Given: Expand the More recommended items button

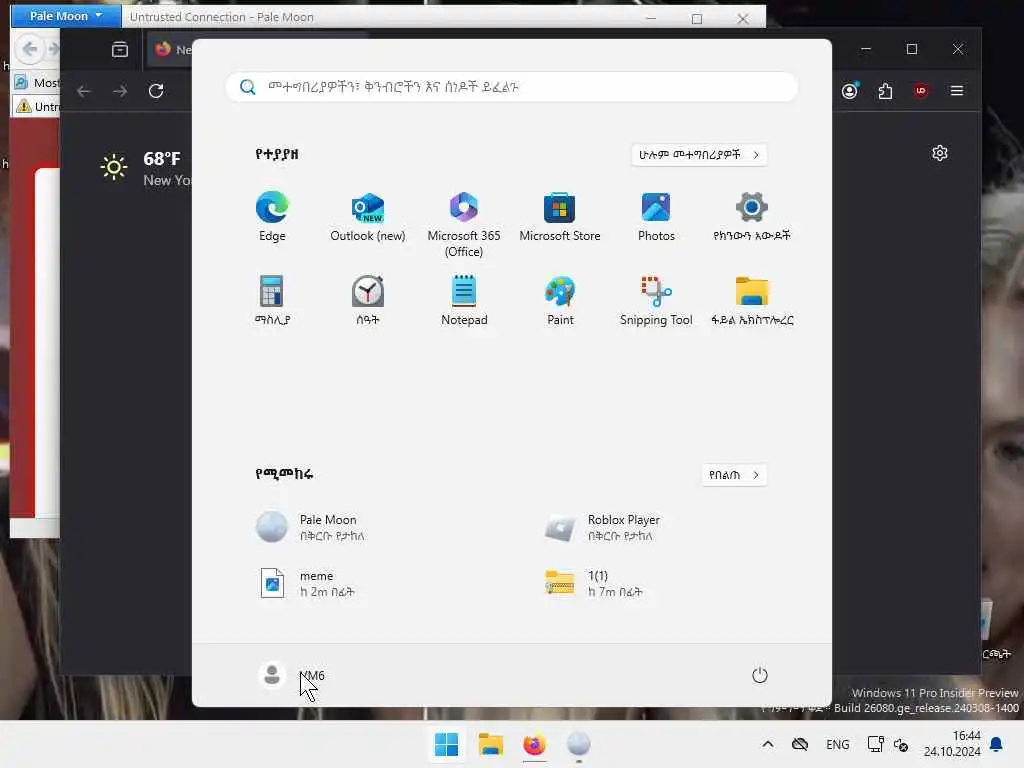Looking at the screenshot, I should point(734,475).
